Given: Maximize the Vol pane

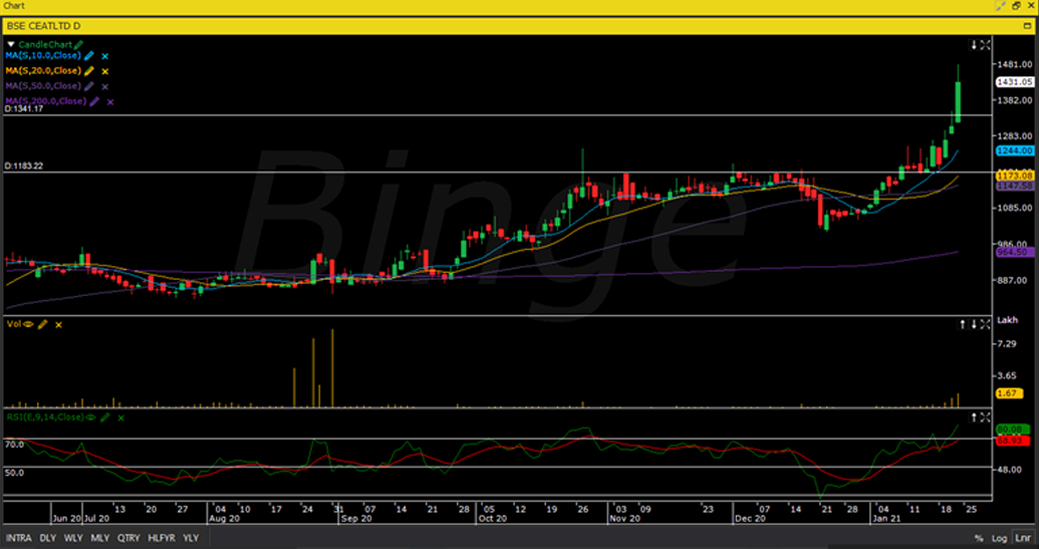Looking at the screenshot, I should pos(985,324).
